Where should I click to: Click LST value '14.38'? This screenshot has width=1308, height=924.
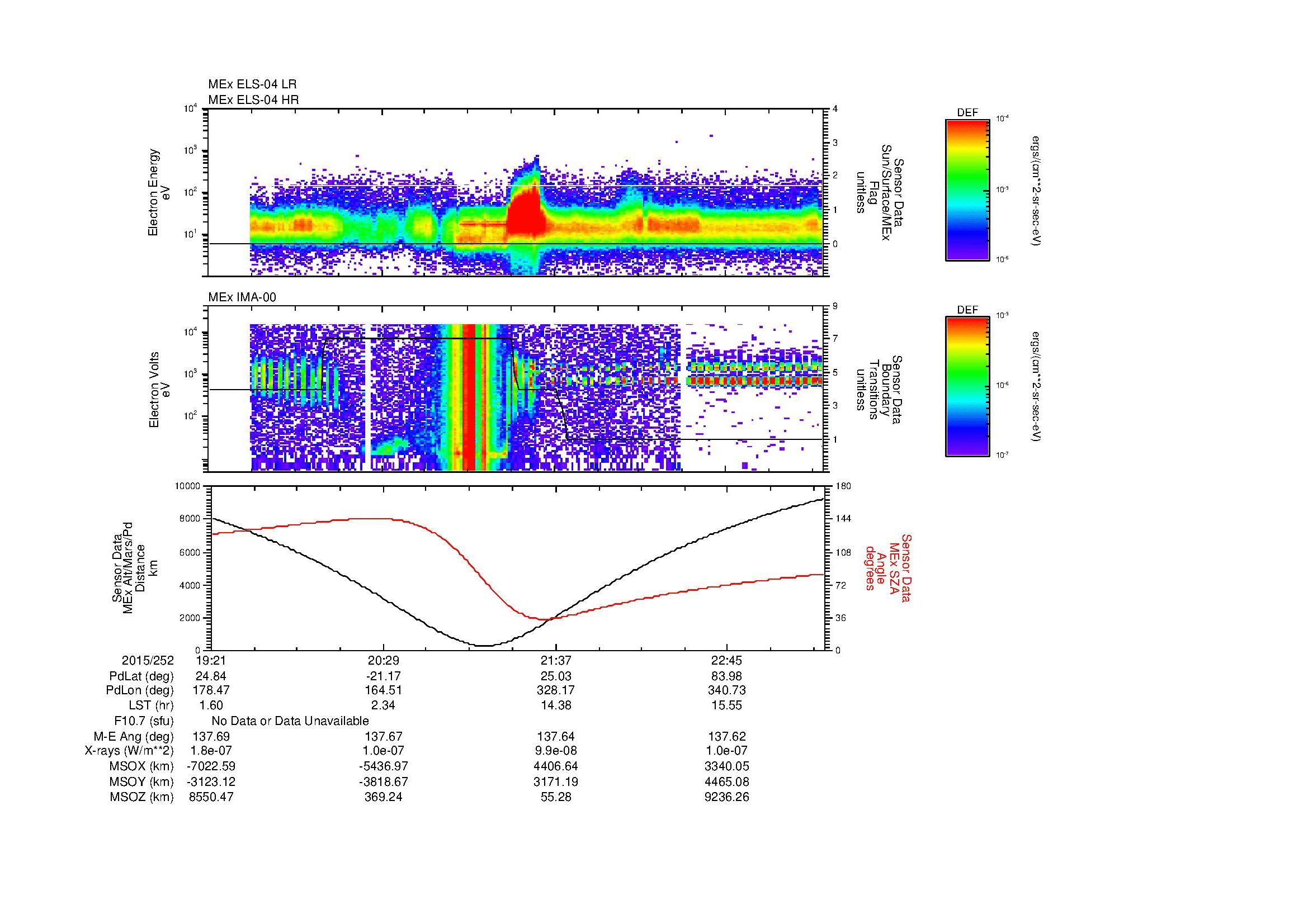[556, 705]
